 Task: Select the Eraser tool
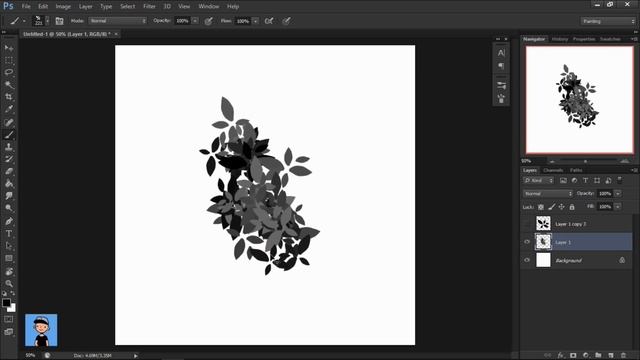[x=9, y=171]
